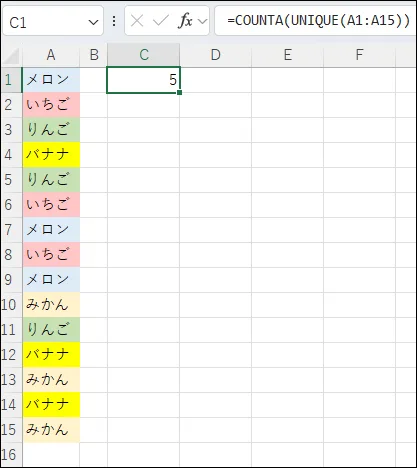Click cell A11 containing りんご

(x=51, y=330)
